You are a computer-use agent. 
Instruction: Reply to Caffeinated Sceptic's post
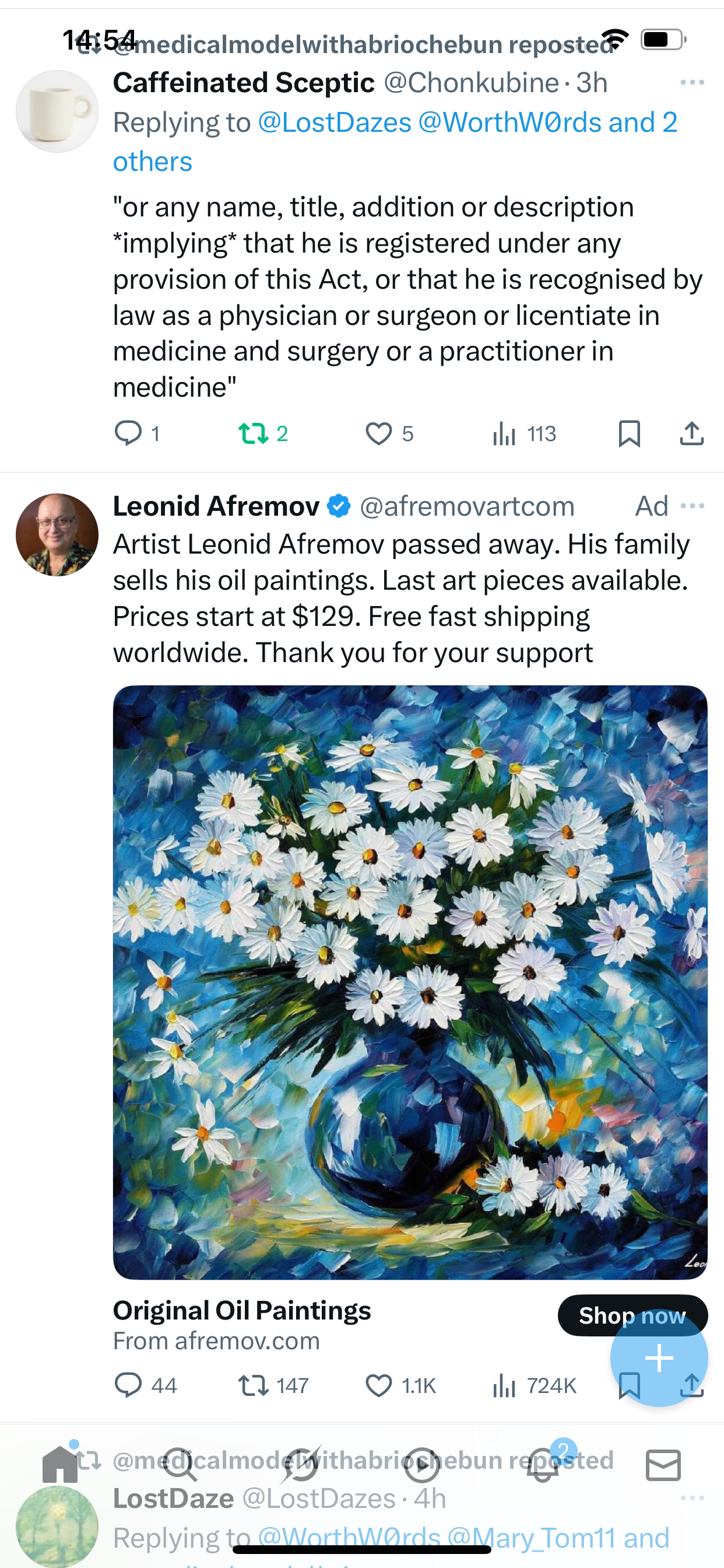coord(128,433)
